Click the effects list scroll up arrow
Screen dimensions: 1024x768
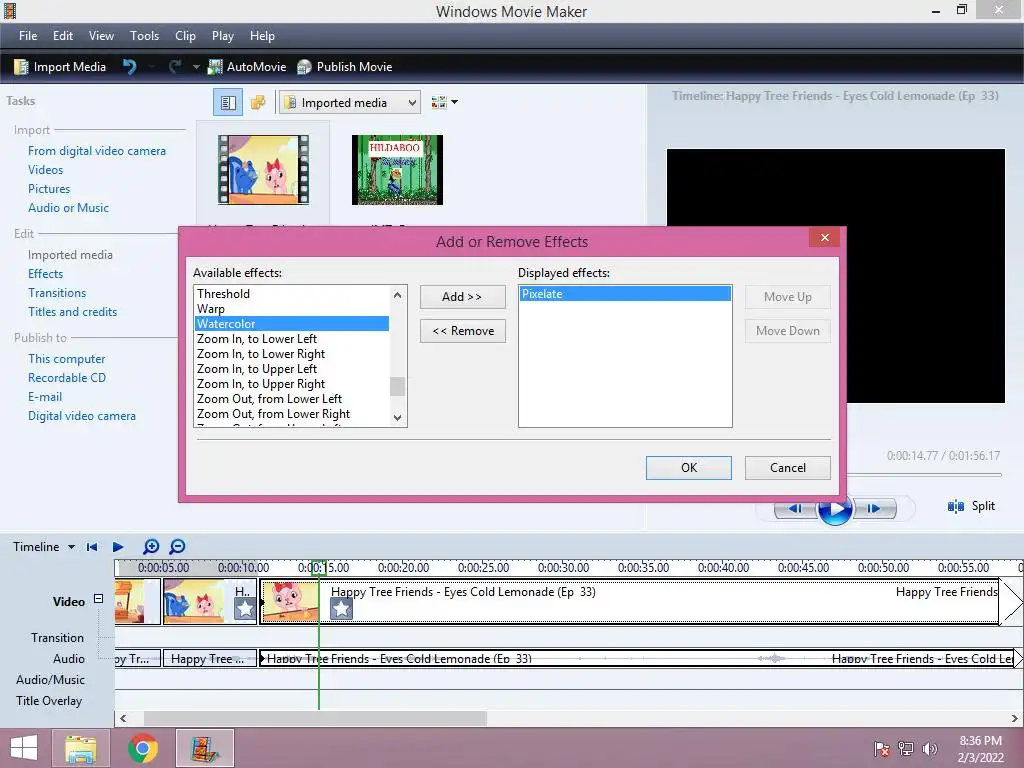397,295
